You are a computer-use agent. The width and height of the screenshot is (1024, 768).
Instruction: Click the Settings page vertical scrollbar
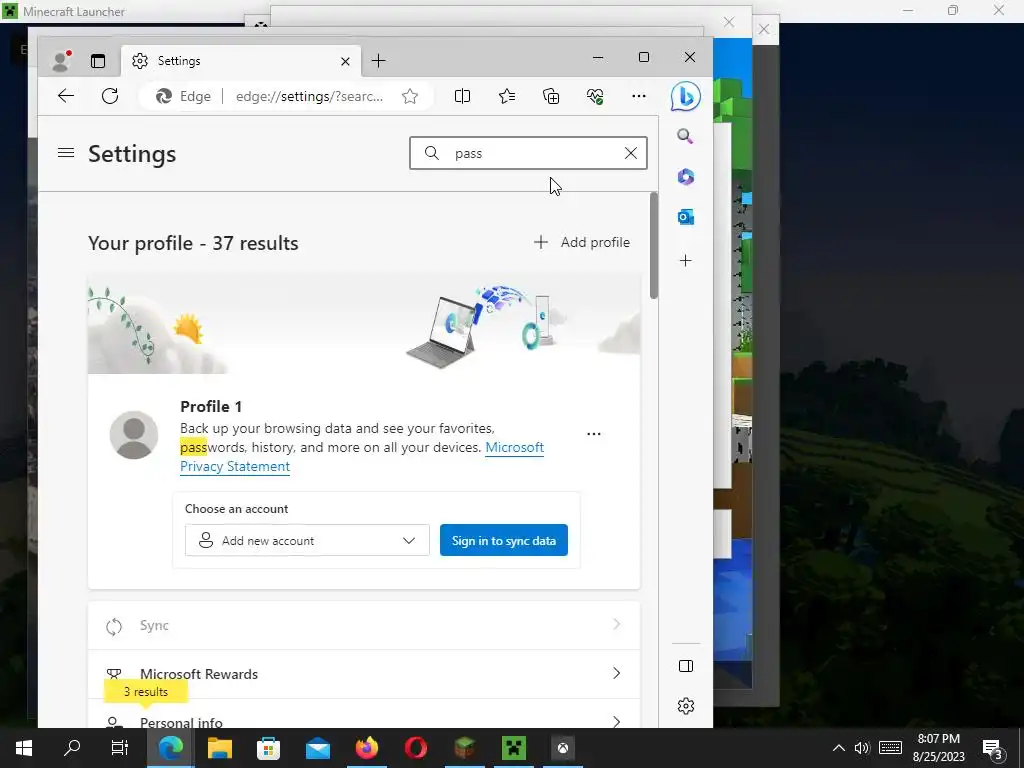[x=654, y=246]
